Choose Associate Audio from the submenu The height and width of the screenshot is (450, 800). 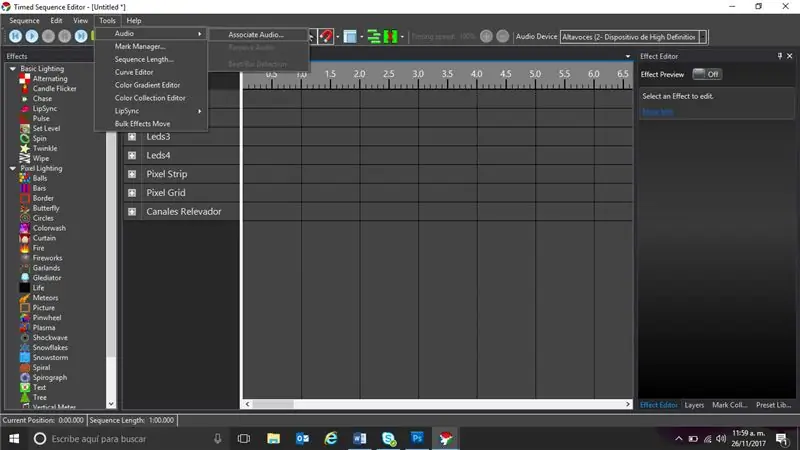click(258, 35)
